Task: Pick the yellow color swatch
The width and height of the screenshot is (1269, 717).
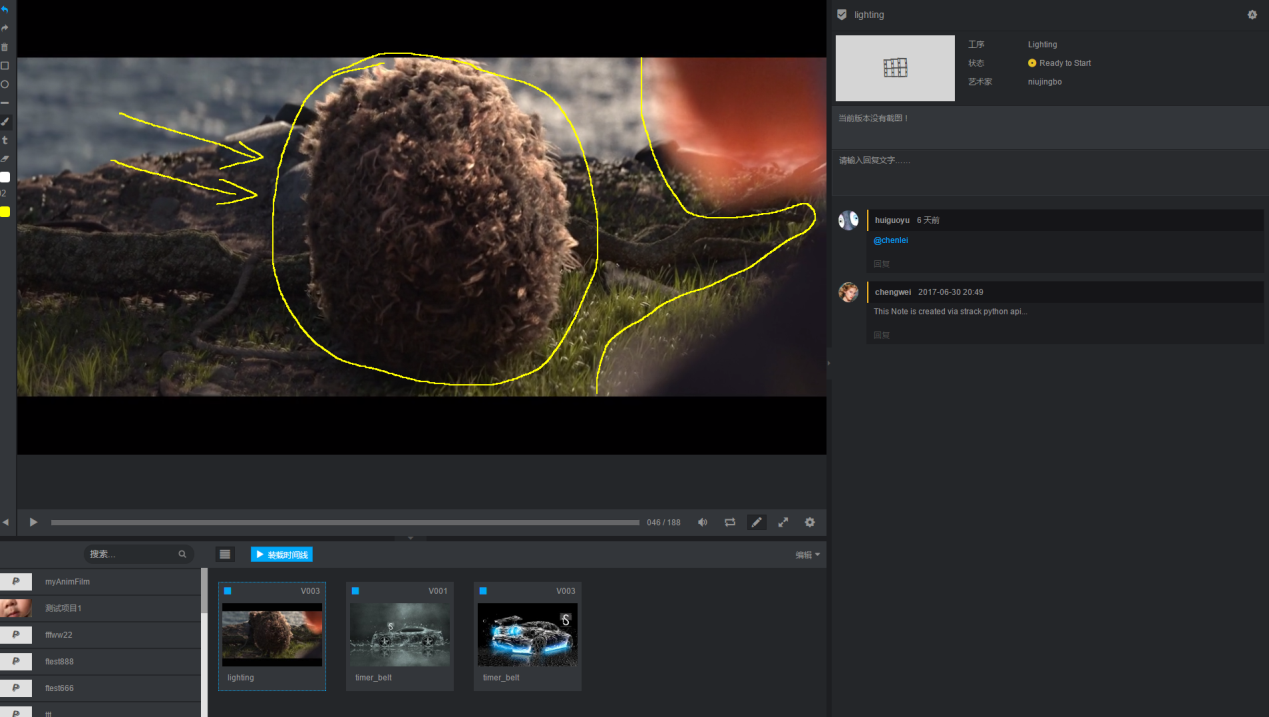Action: (5, 211)
